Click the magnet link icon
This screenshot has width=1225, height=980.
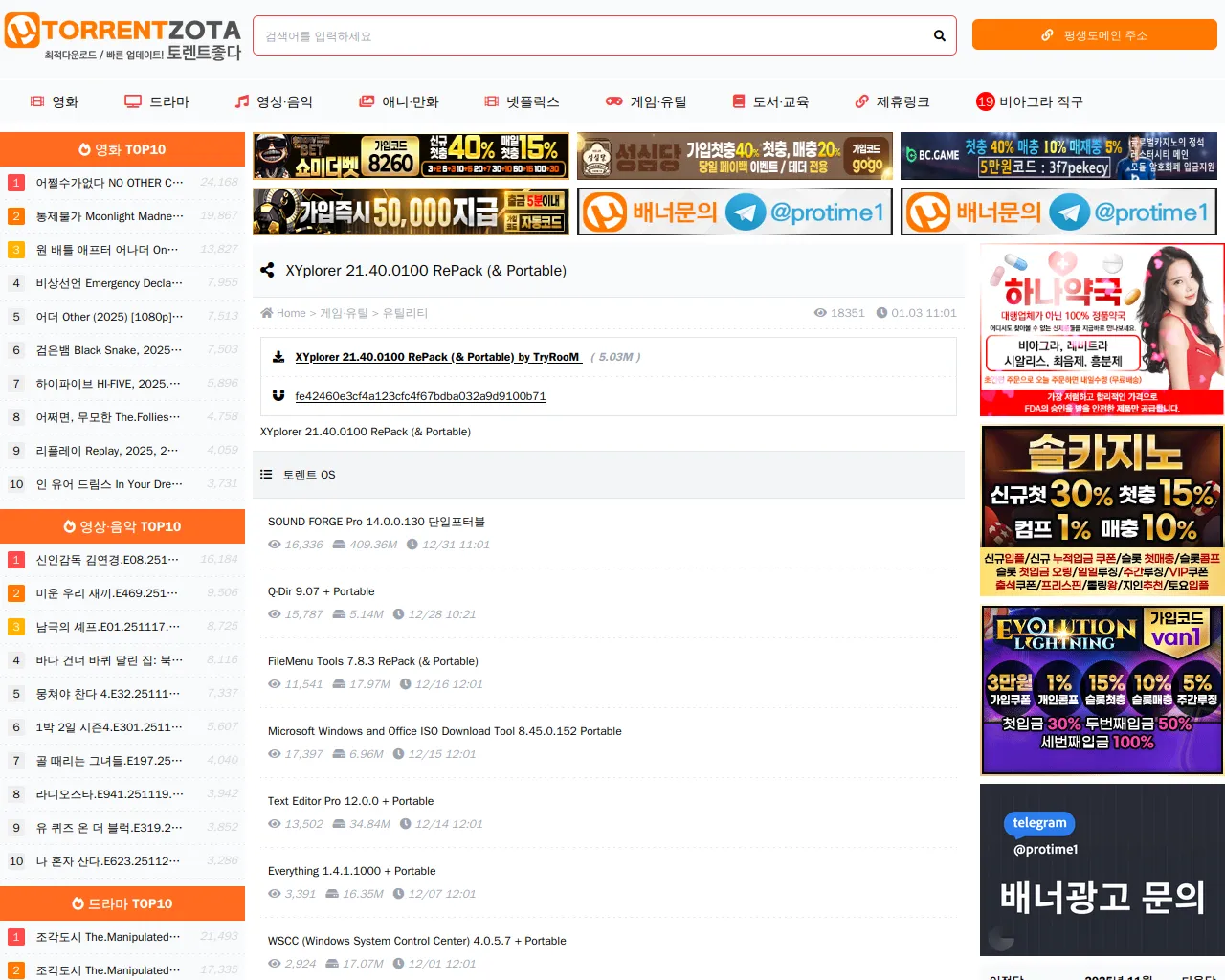pos(278,396)
